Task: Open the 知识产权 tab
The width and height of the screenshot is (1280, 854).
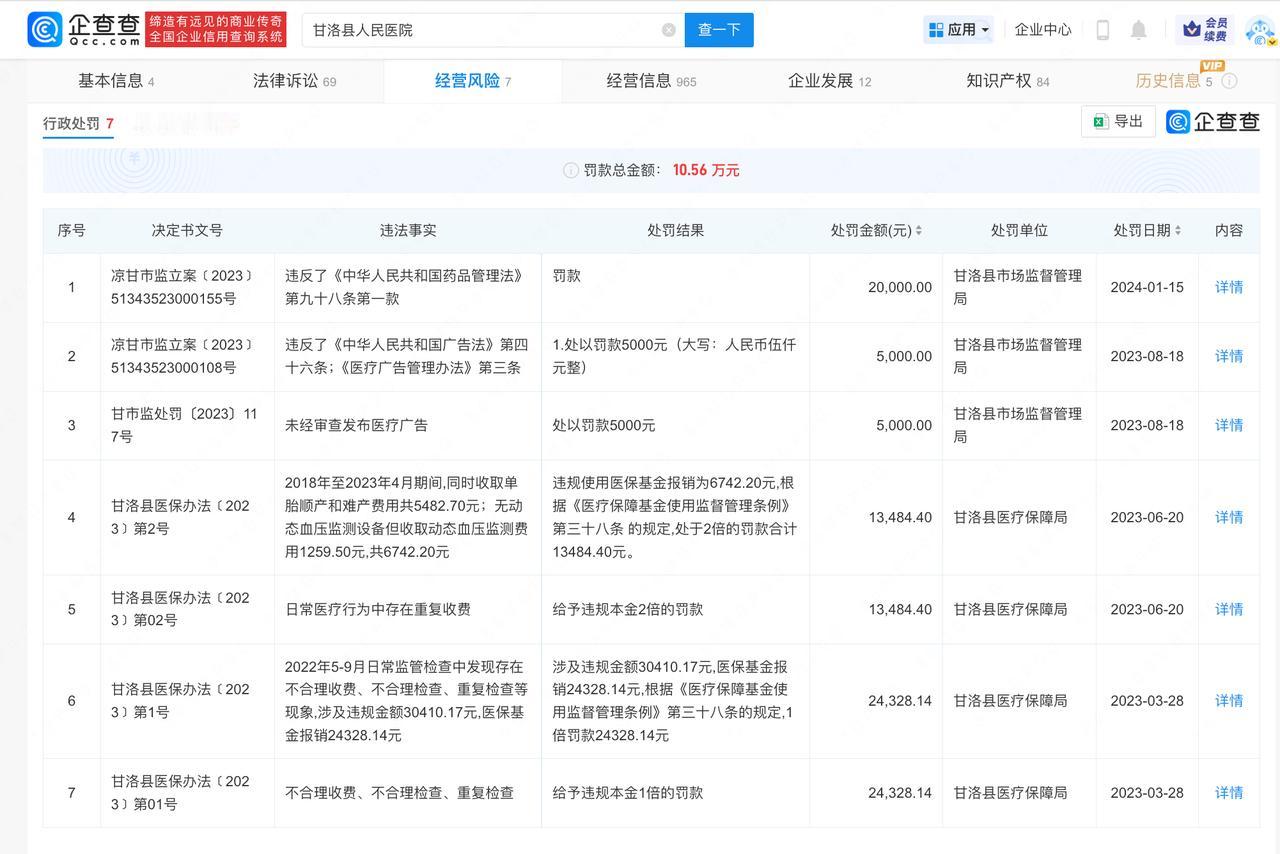Action: click(1007, 81)
